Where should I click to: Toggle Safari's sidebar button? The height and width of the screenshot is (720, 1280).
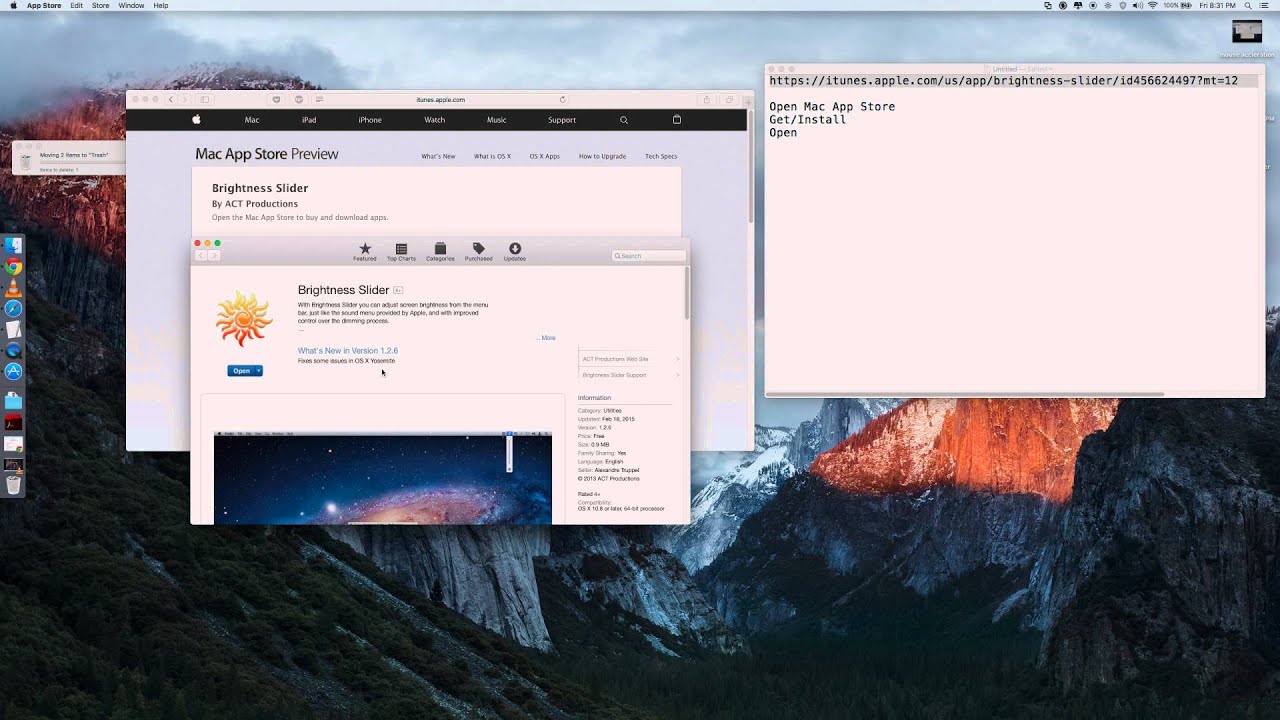click(205, 99)
